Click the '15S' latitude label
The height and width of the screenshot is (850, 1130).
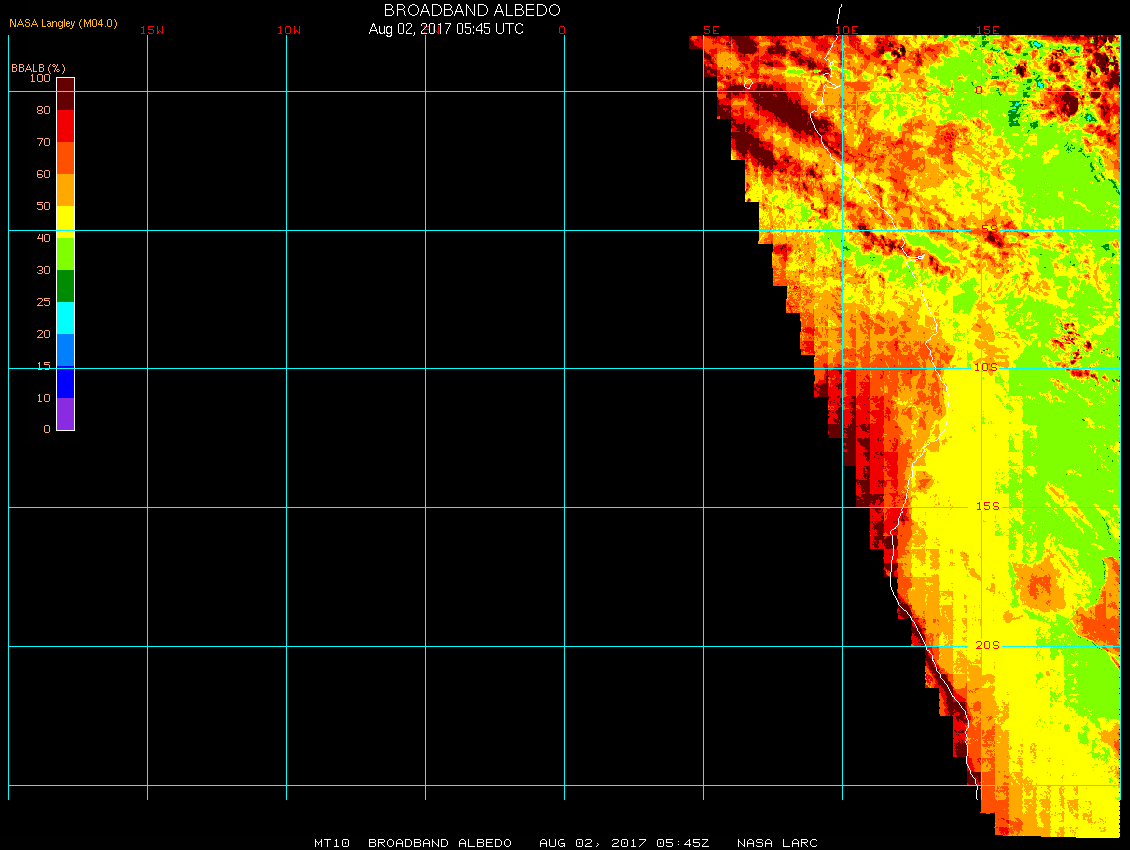[988, 506]
